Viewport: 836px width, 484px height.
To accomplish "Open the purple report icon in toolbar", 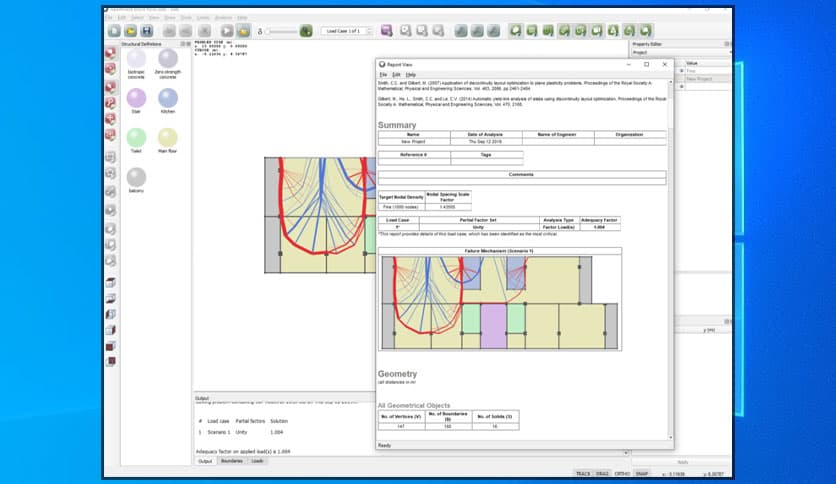I will point(387,31).
